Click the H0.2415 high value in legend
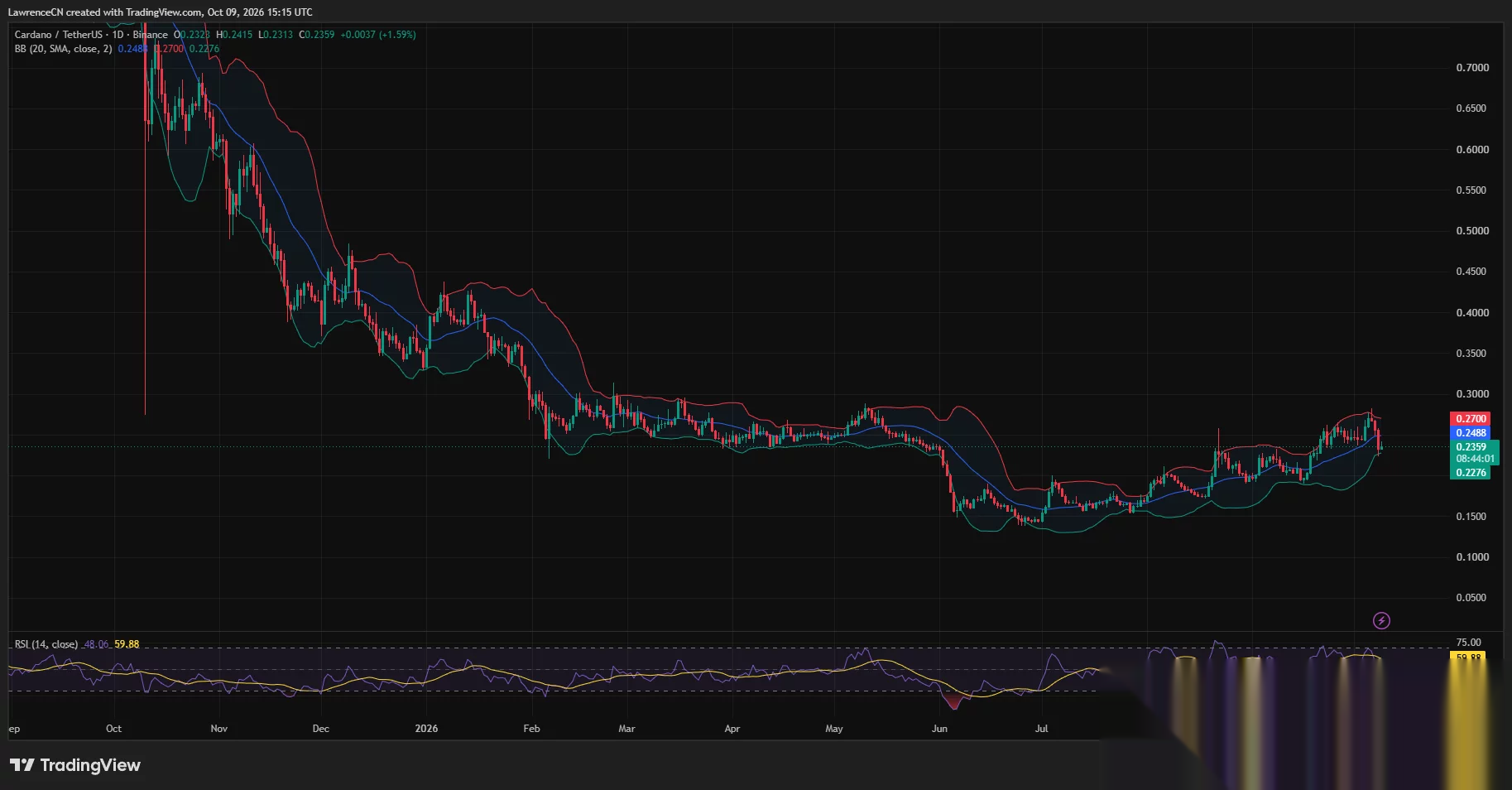Screen dimensions: 1512x790 [x=234, y=35]
